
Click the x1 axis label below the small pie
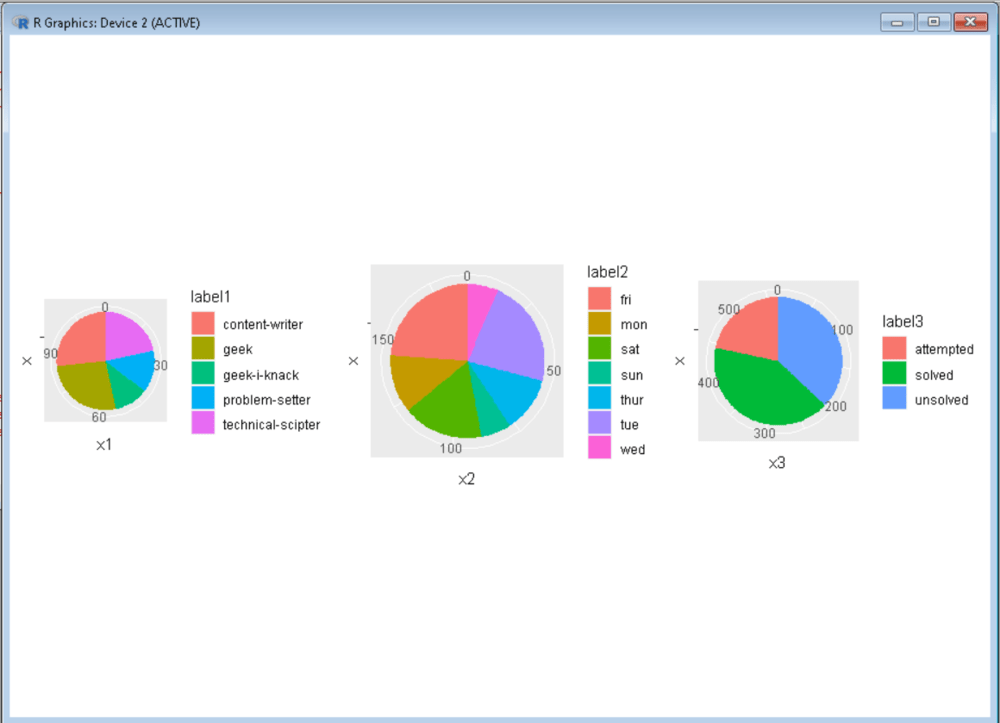(x=105, y=443)
